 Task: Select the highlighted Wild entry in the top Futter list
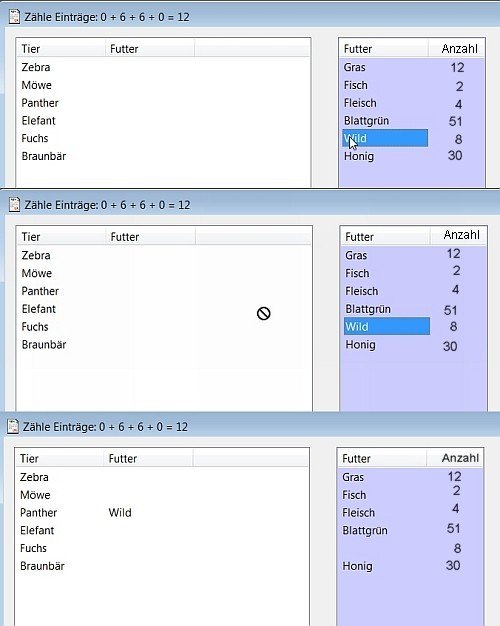385,138
